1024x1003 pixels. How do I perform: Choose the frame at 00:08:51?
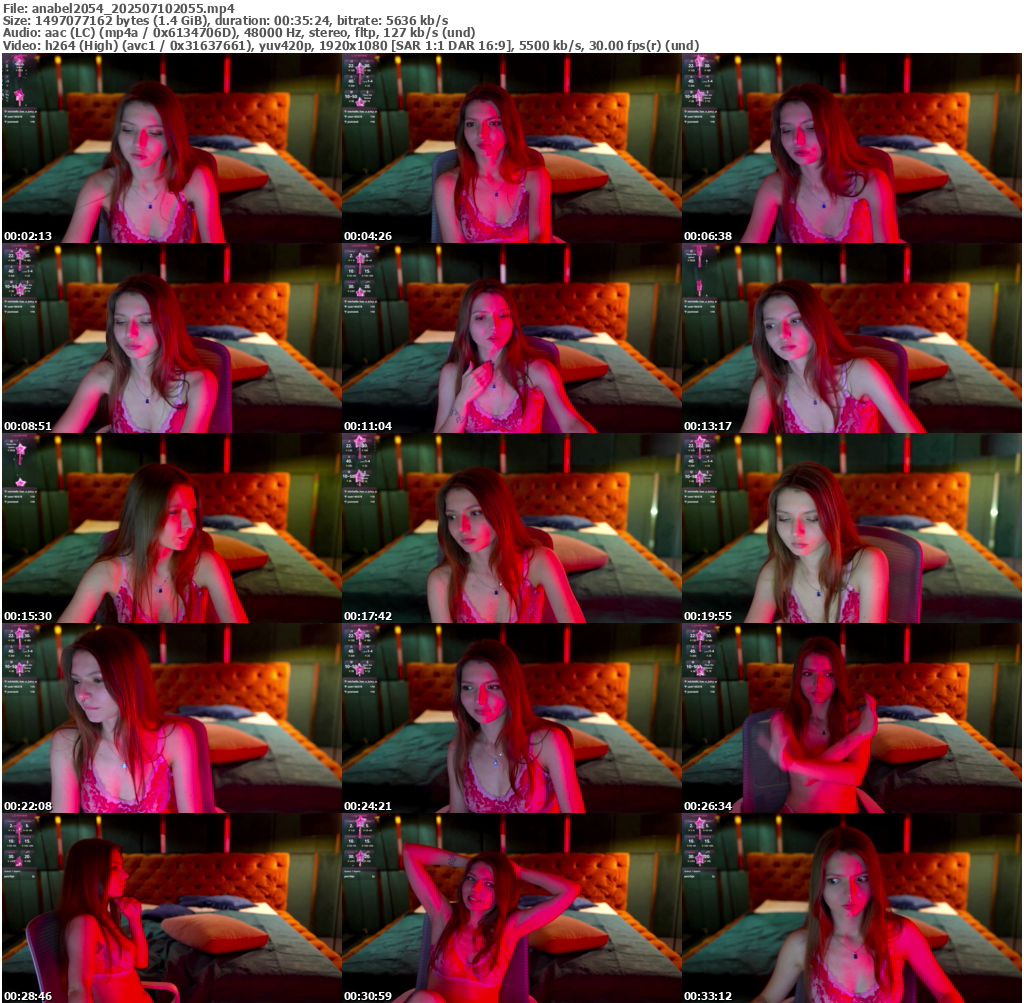point(171,338)
